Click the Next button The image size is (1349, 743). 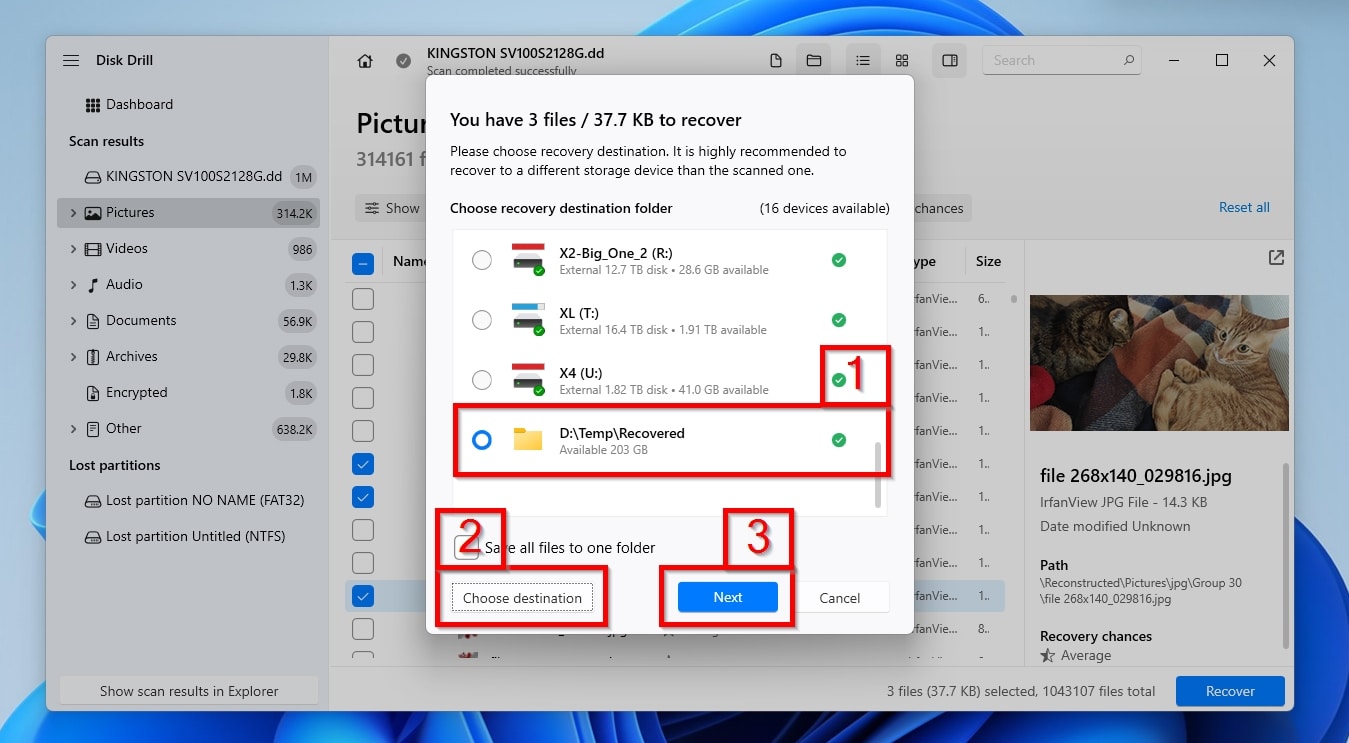(728, 597)
